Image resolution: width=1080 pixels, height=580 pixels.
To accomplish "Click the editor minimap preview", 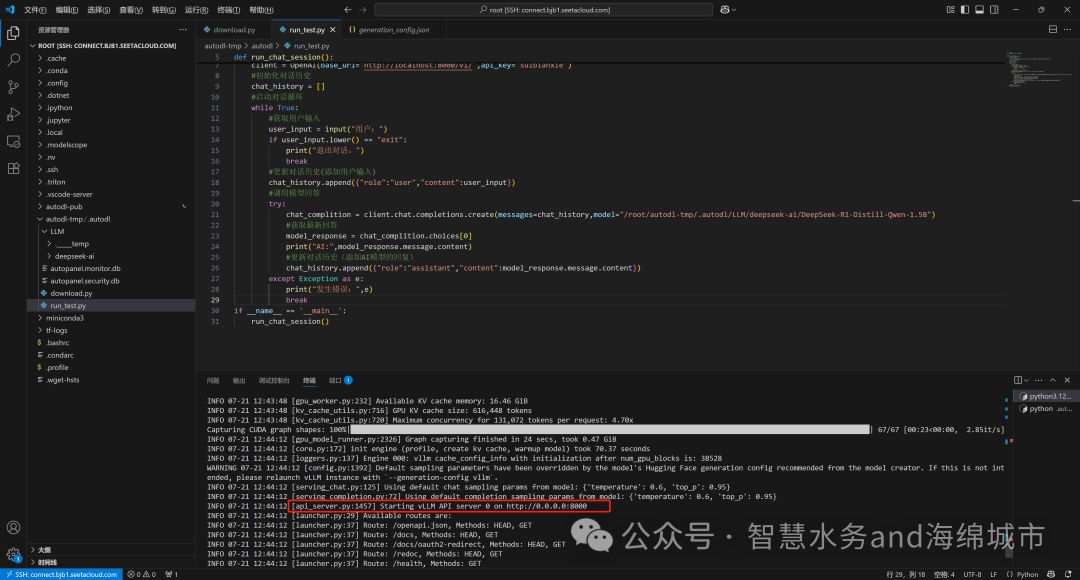I will click(1039, 69).
